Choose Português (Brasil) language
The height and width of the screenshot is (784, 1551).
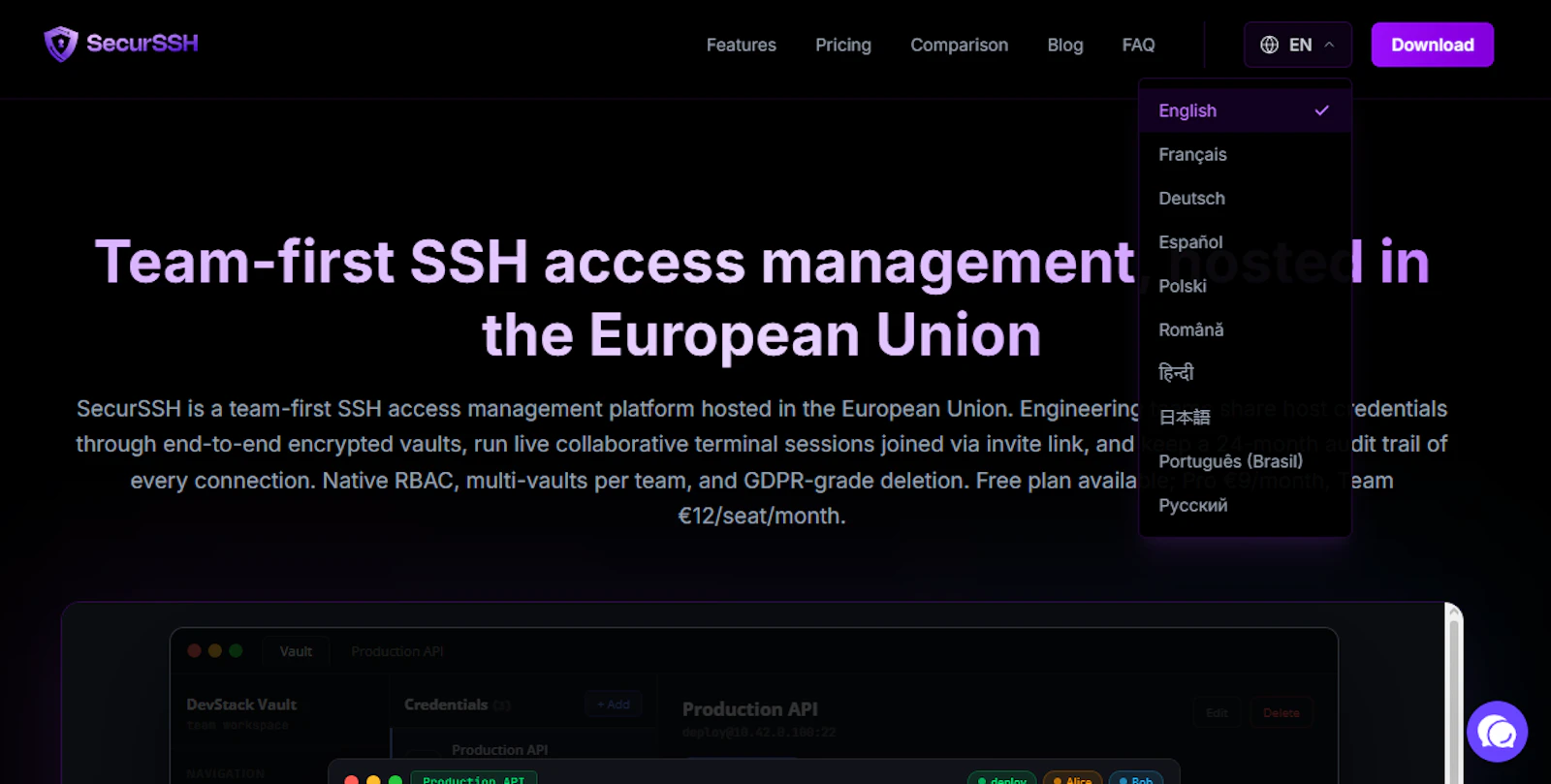1245,461
